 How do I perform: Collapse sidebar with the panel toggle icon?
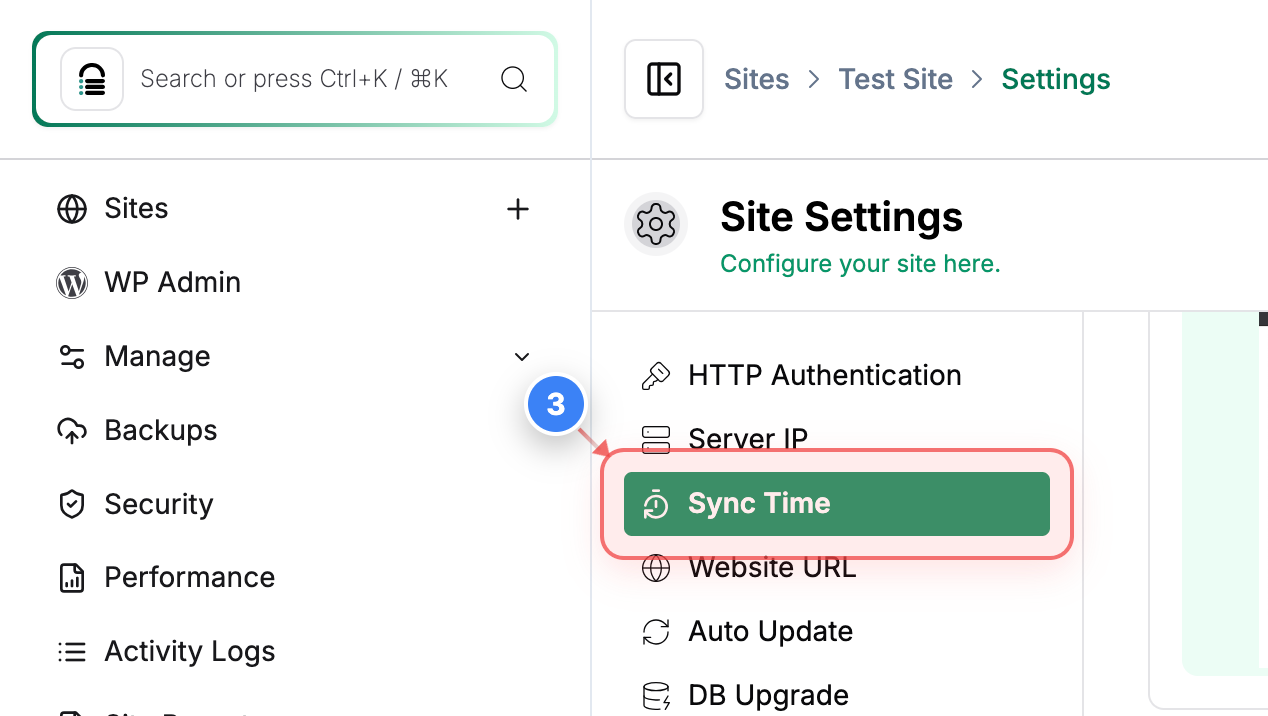664,79
